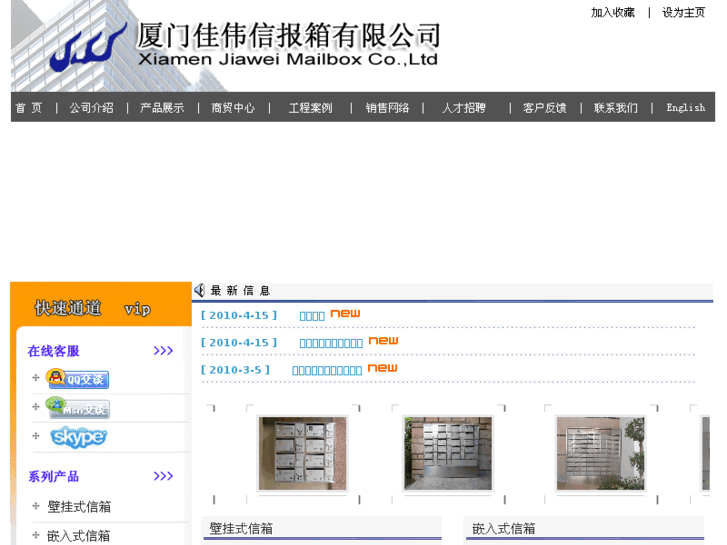727x545 pixels.
Task: Click 嵌入式信箱 section heading below thumbnails
Action: point(504,528)
